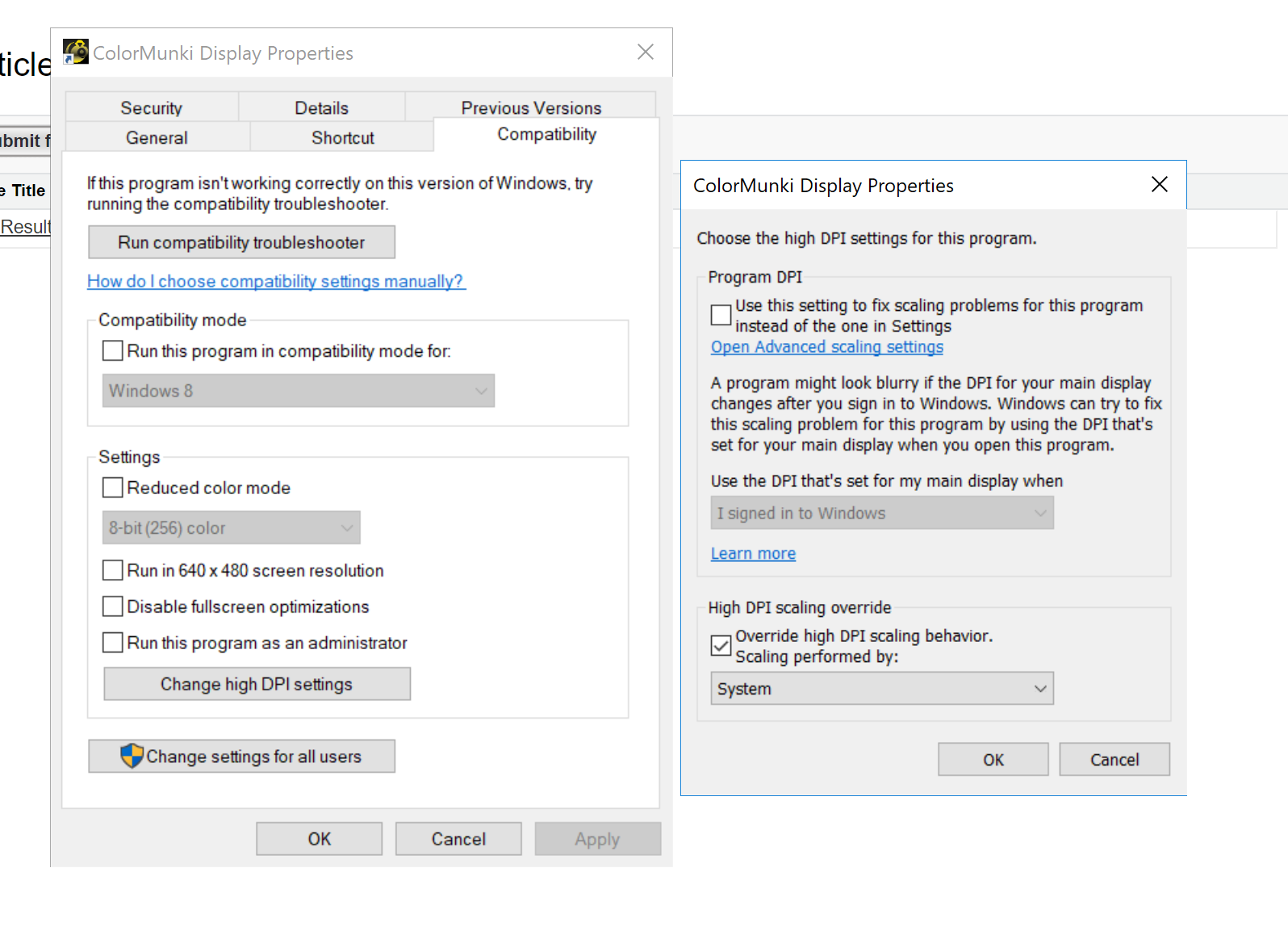Open the Scaling performed by System dropdown
This screenshot has width=1288, height=935.
(1040, 688)
